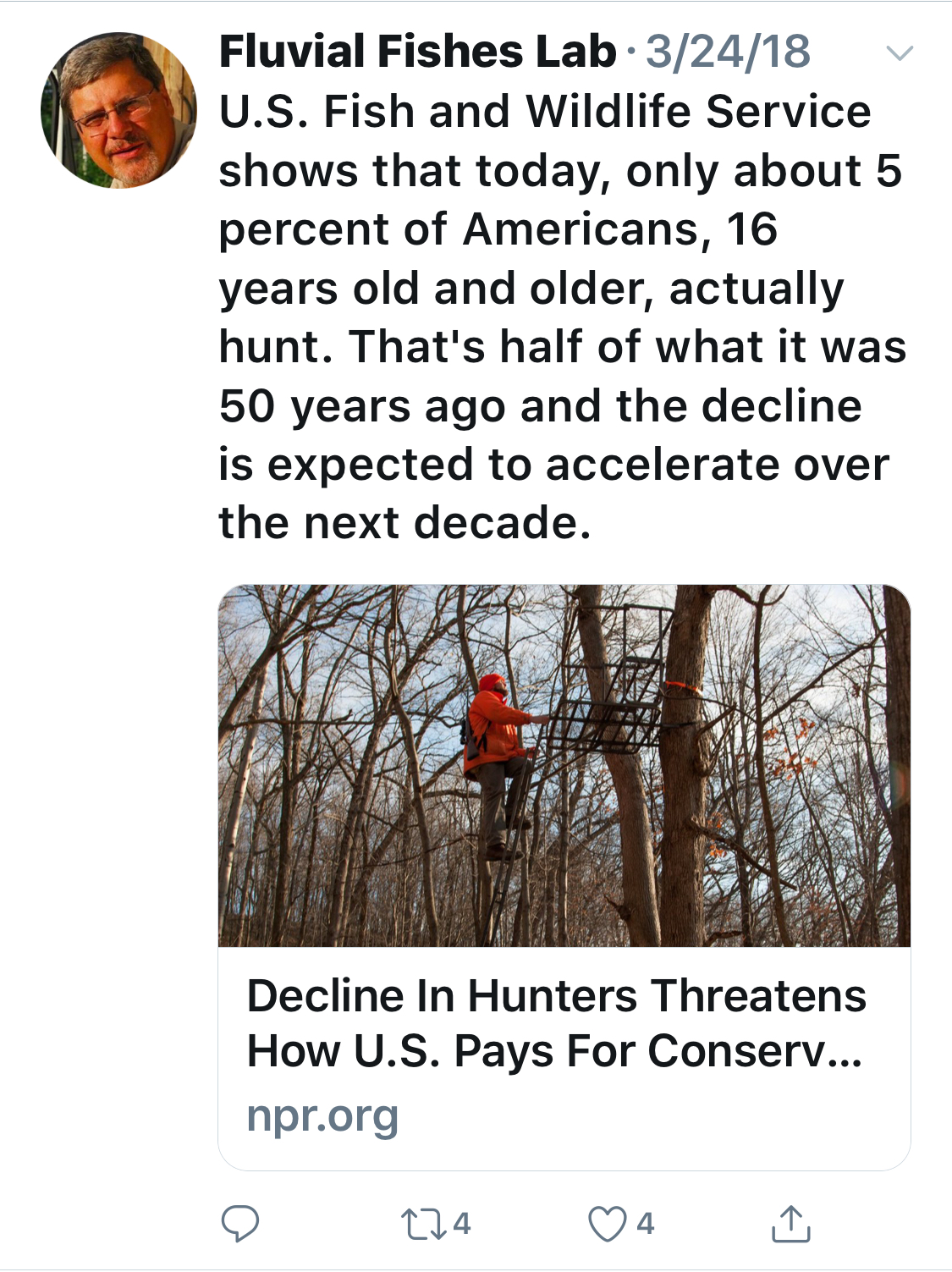The image size is (952, 1272).
Task: Share the tweet using the upload arrow icon
Action: tap(791, 1224)
